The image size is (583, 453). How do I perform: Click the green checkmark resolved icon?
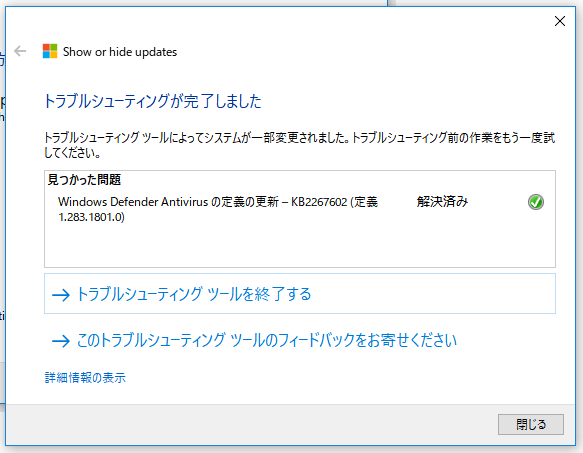535,202
